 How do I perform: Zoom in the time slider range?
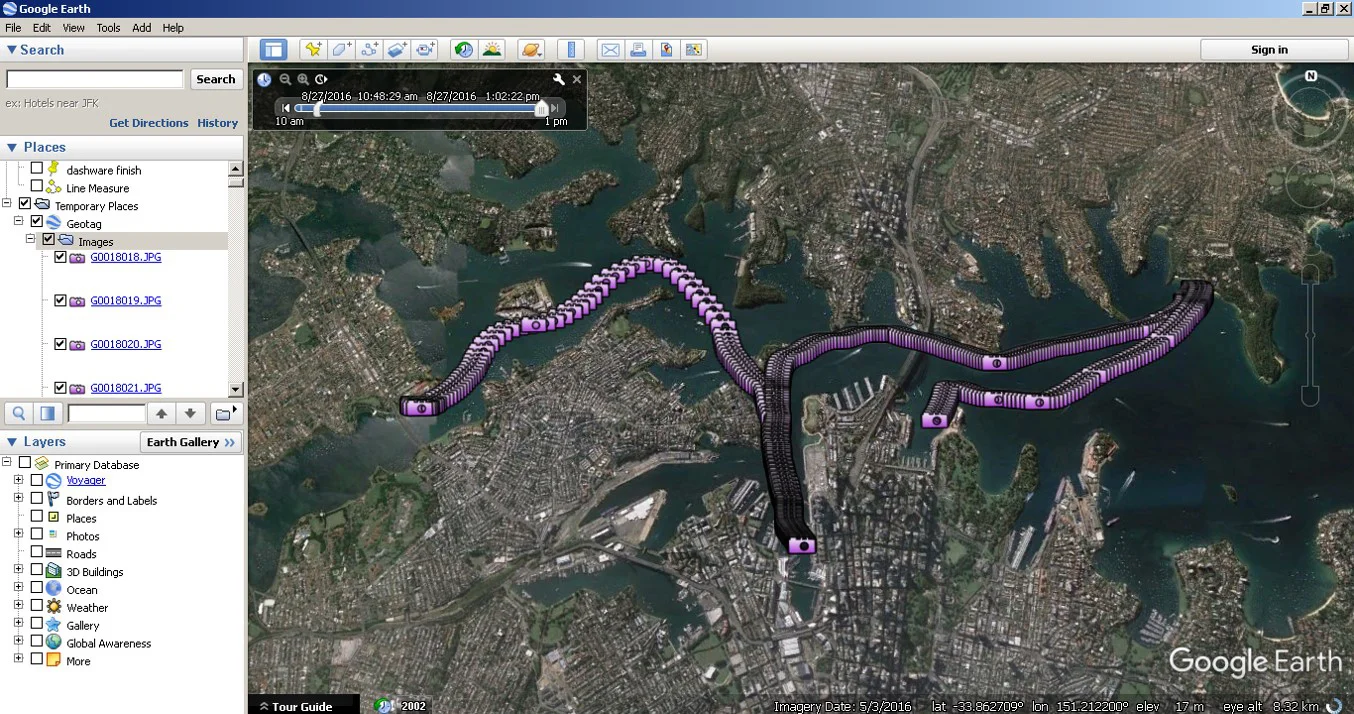(303, 79)
